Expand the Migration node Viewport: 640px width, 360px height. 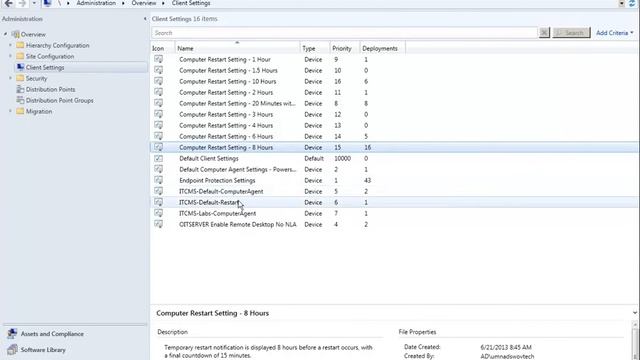click(11, 111)
